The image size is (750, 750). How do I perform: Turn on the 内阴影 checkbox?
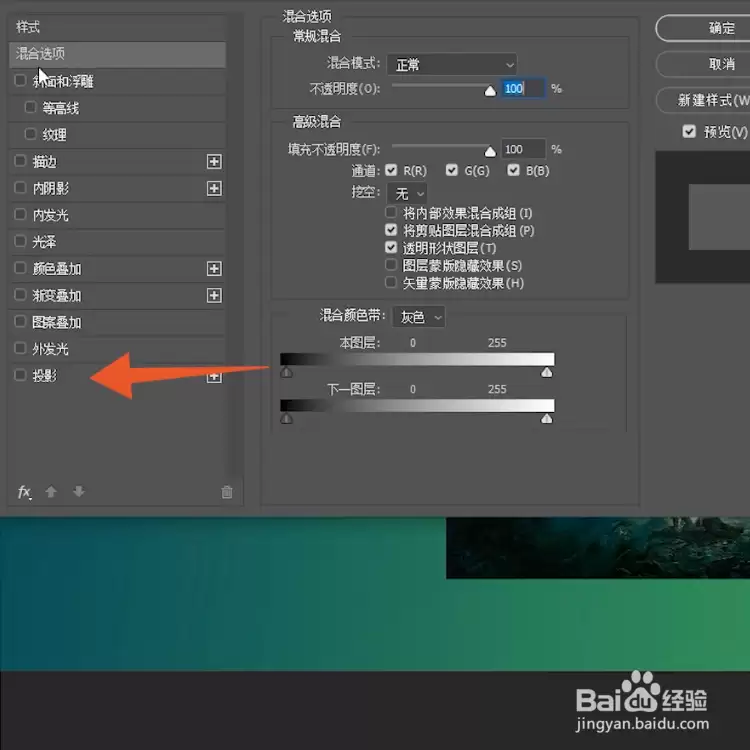(x=20, y=188)
